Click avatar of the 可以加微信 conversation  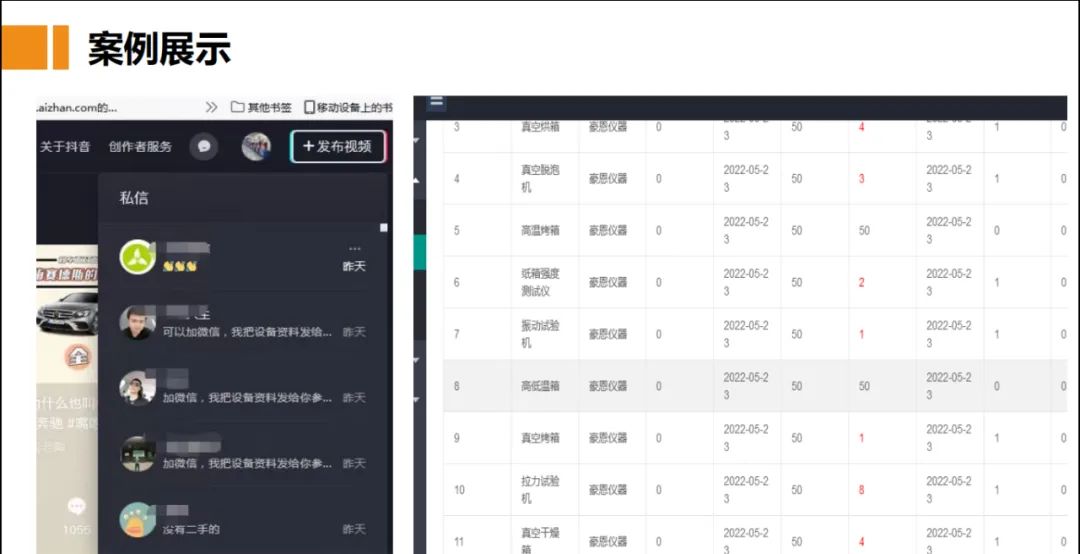coord(137,322)
